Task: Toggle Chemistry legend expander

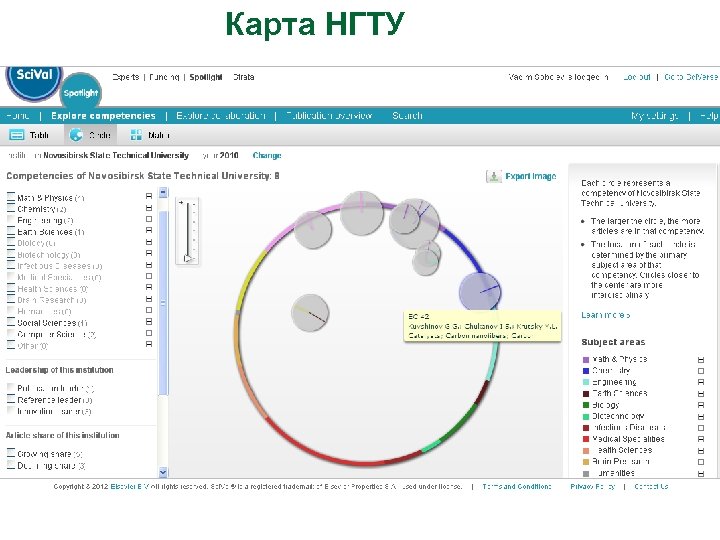Action: (701, 371)
